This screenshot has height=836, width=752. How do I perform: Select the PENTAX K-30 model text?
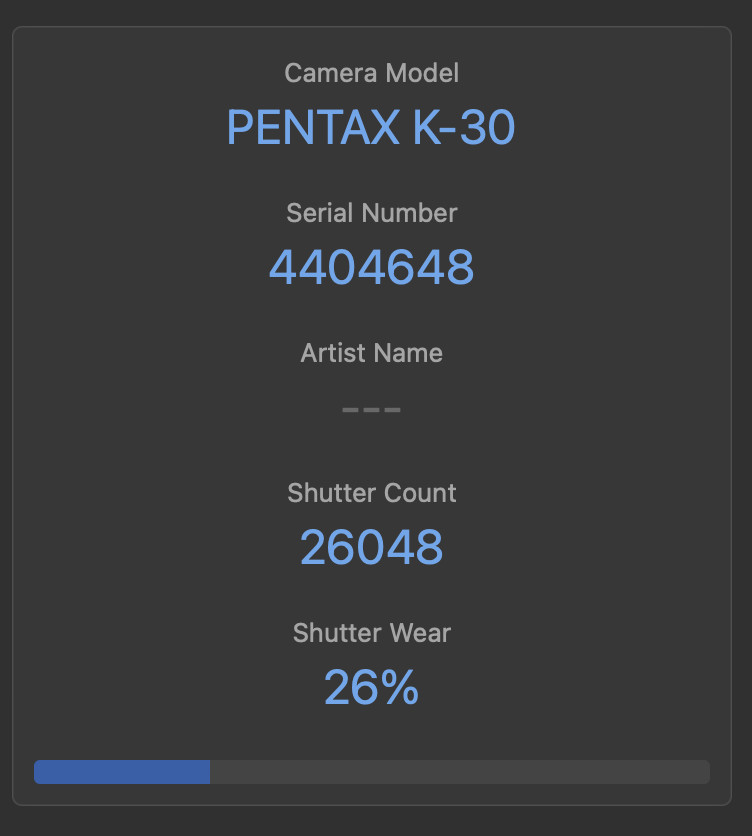tap(371, 127)
